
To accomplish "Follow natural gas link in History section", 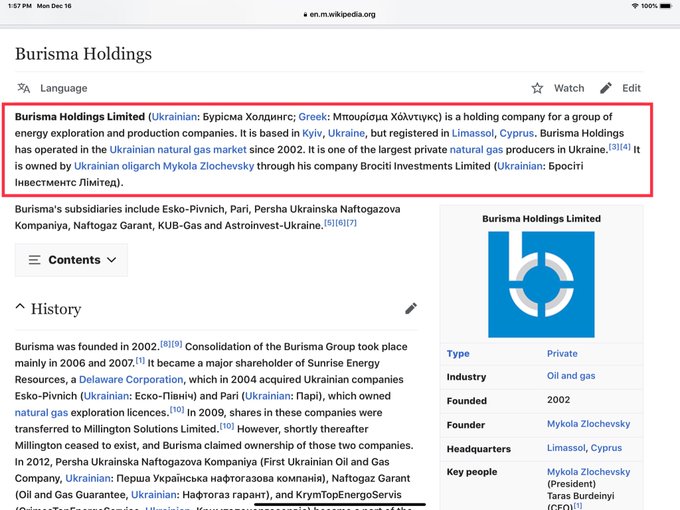I will [x=41, y=412].
